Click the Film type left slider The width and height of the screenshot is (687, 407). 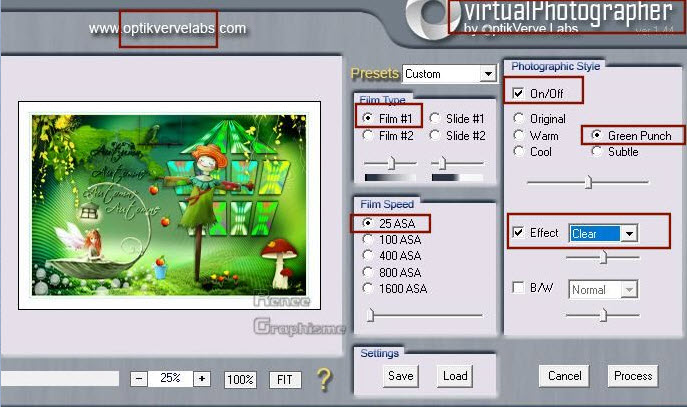click(x=390, y=163)
